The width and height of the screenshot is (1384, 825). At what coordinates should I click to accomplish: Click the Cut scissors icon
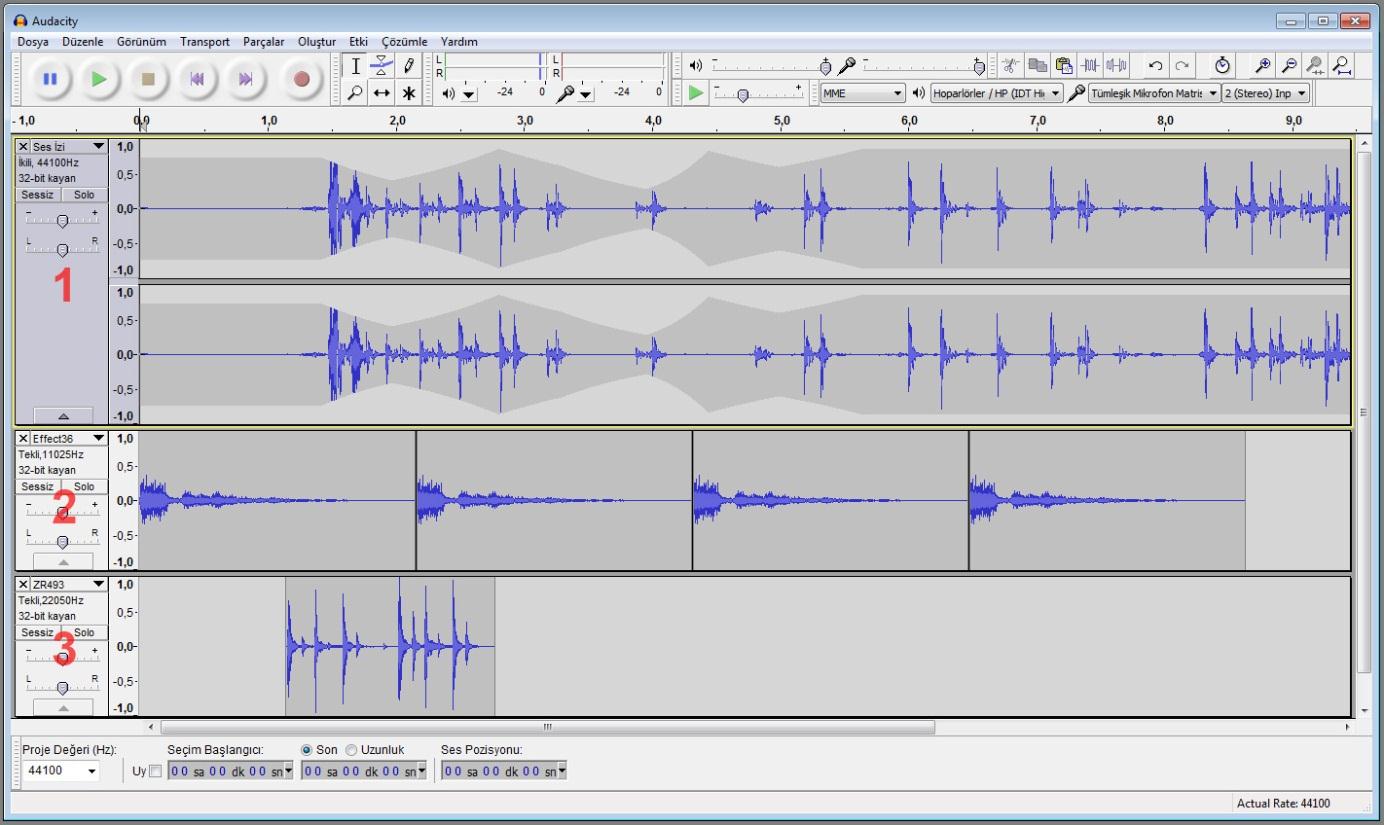pos(1010,65)
